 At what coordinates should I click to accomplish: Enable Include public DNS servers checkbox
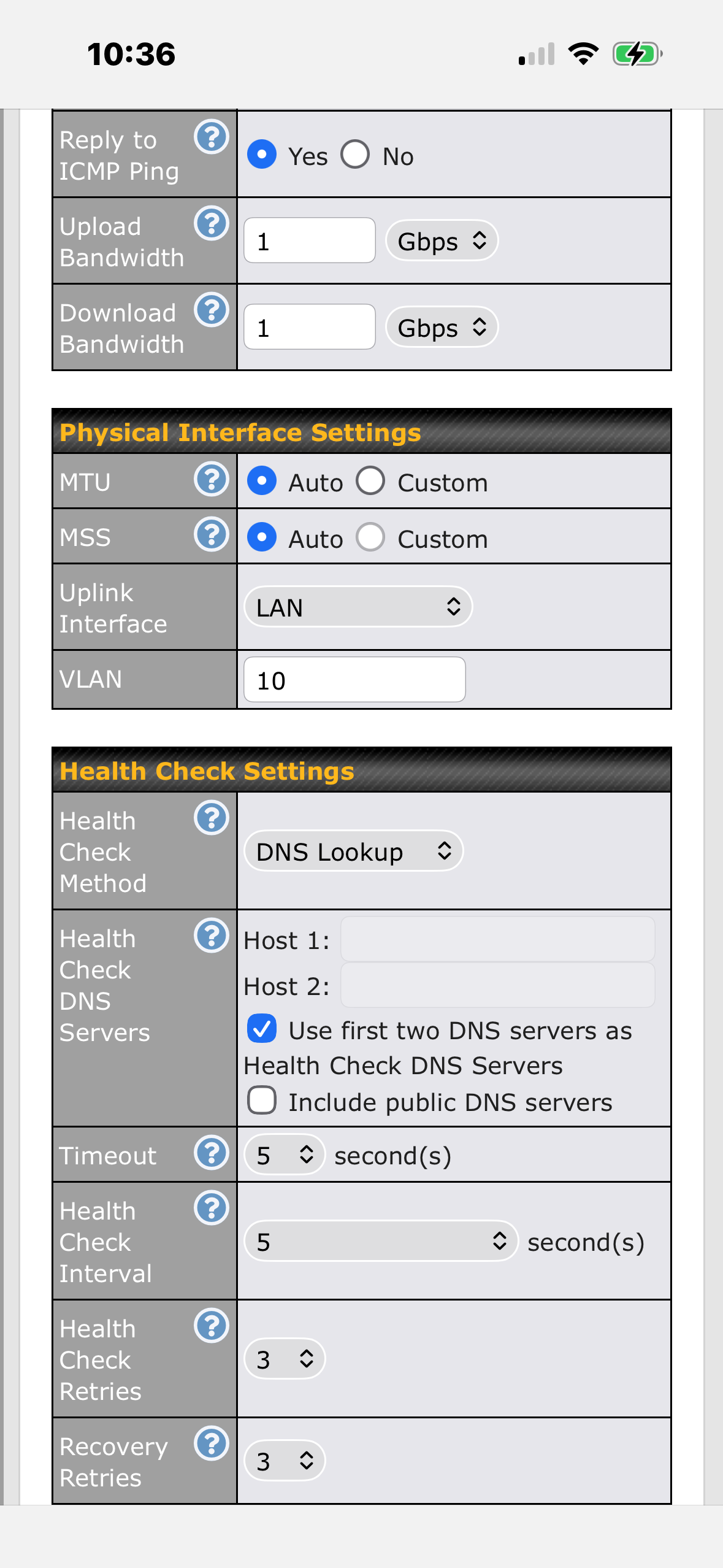tap(262, 1101)
